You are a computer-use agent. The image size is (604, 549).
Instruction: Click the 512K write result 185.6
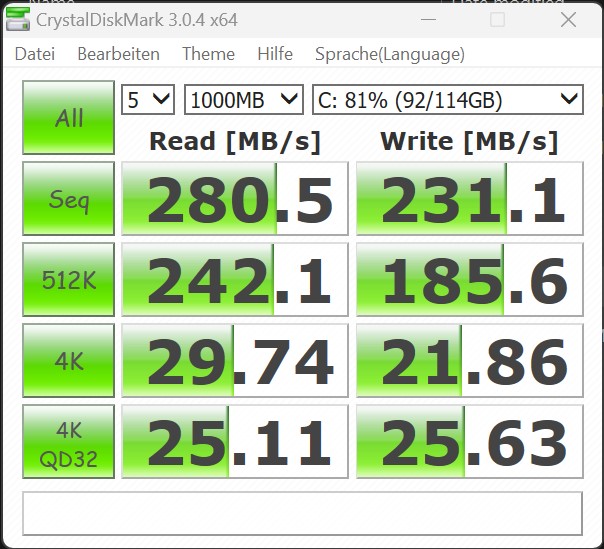470,279
